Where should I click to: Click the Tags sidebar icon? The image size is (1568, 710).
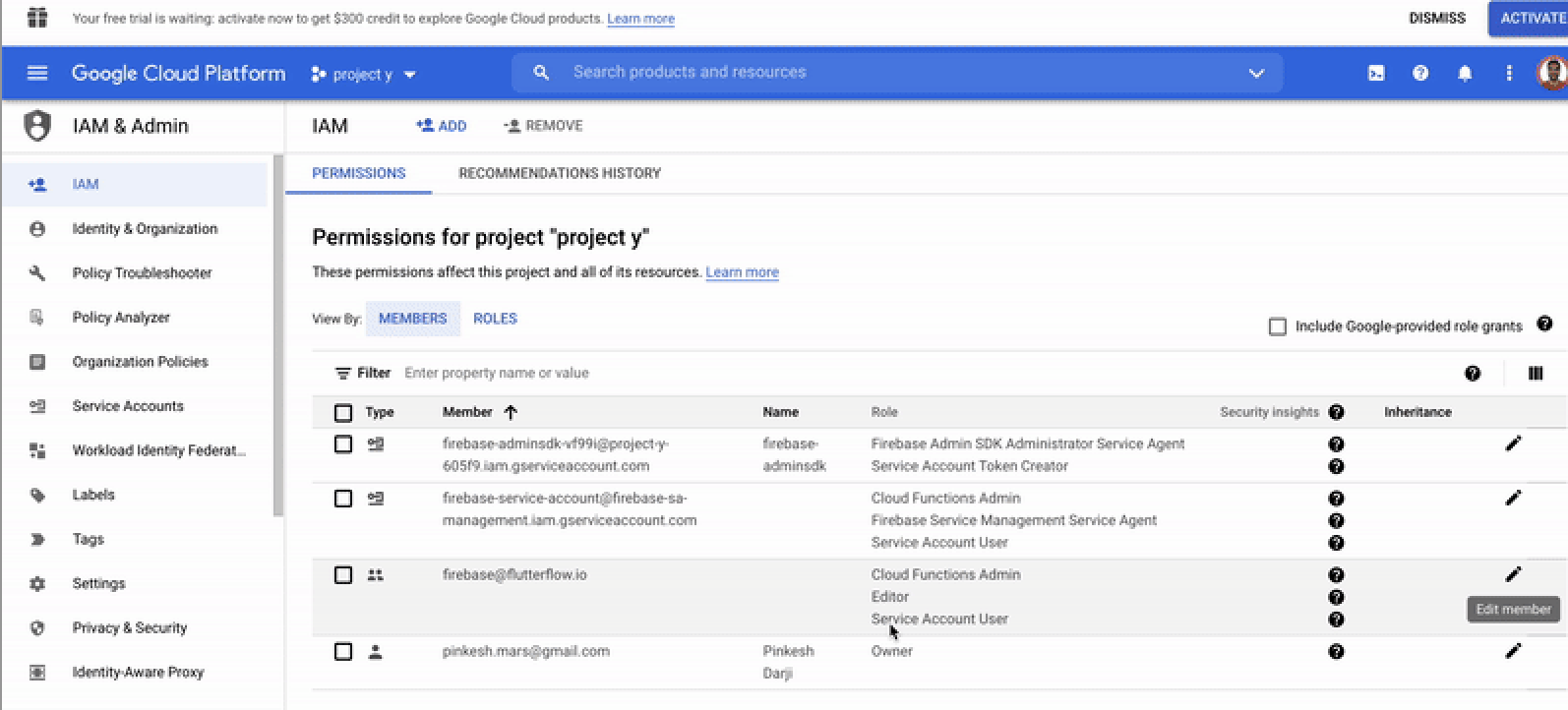pos(37,539)
